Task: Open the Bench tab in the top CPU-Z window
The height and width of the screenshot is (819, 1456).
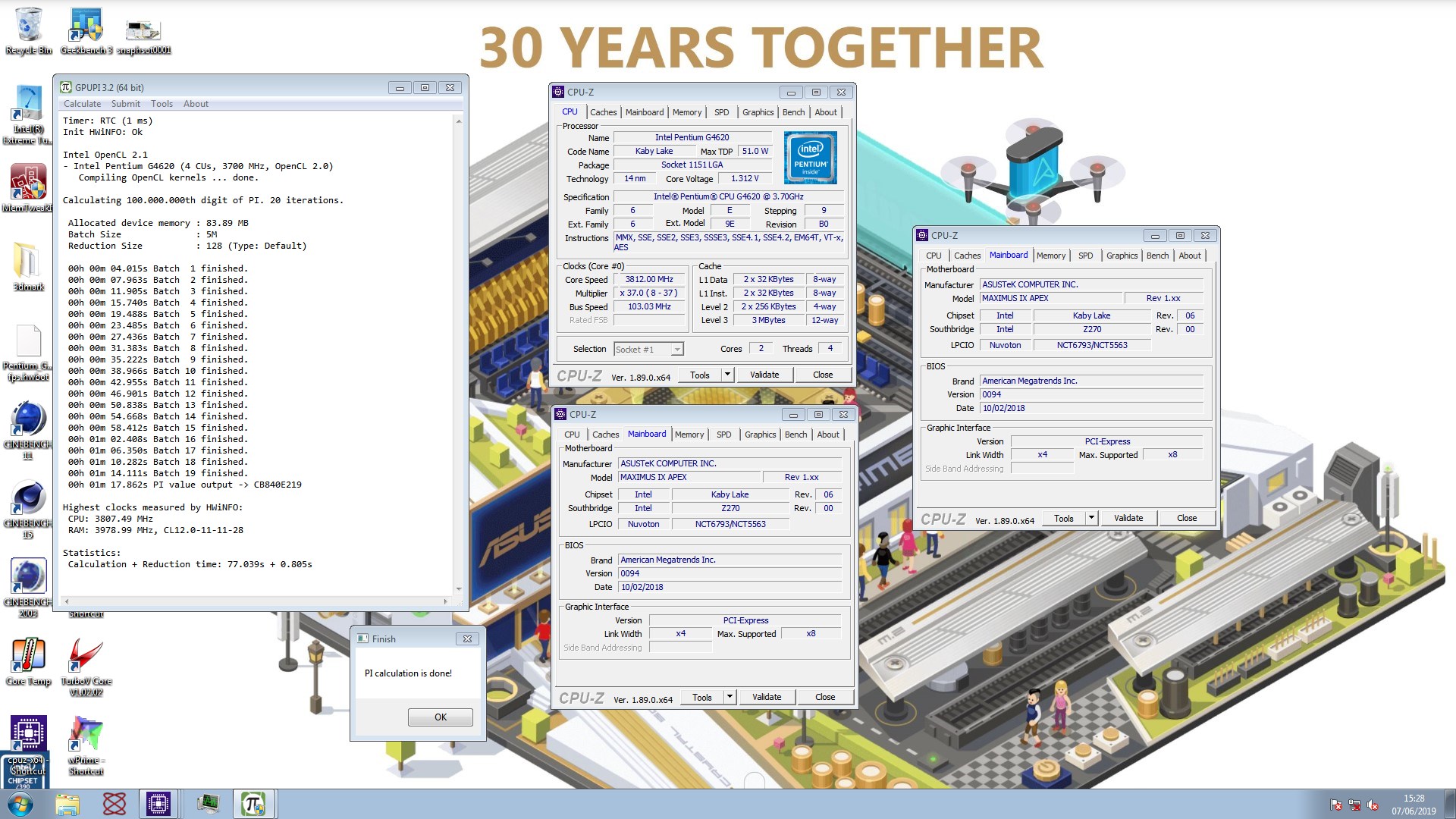Action: click(x=794, y=112)
